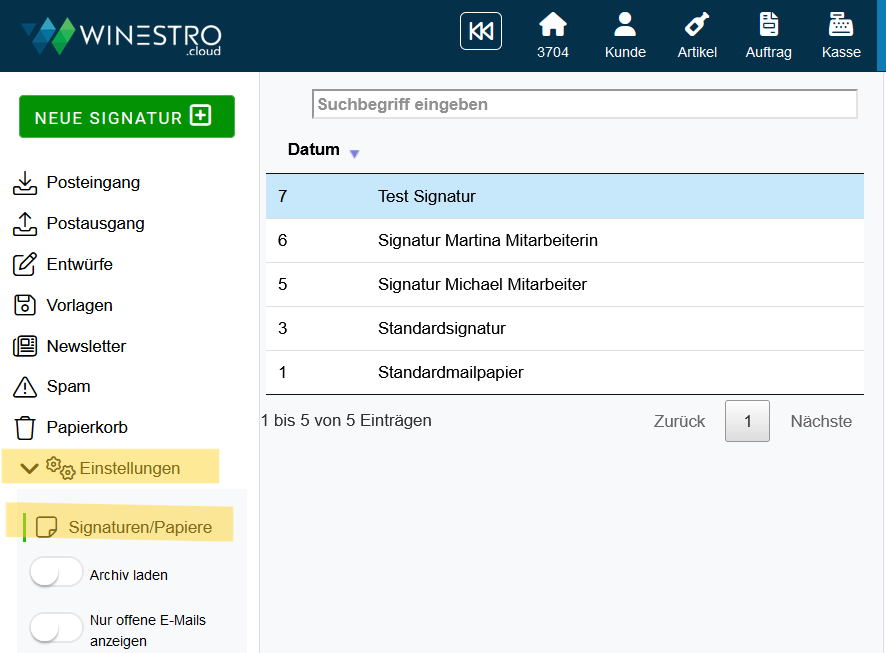Click page 1 pagination button

[x=747, y=421]
